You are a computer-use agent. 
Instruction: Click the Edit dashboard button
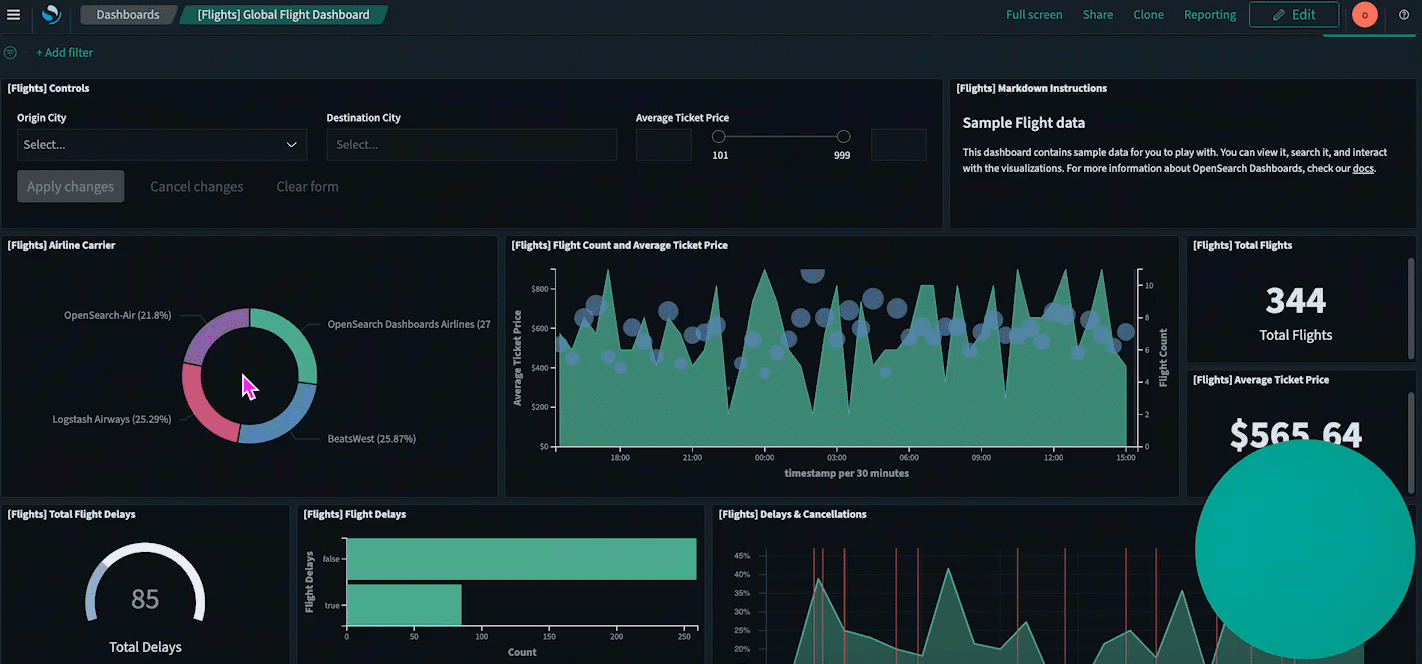(x=1294, y=15)
